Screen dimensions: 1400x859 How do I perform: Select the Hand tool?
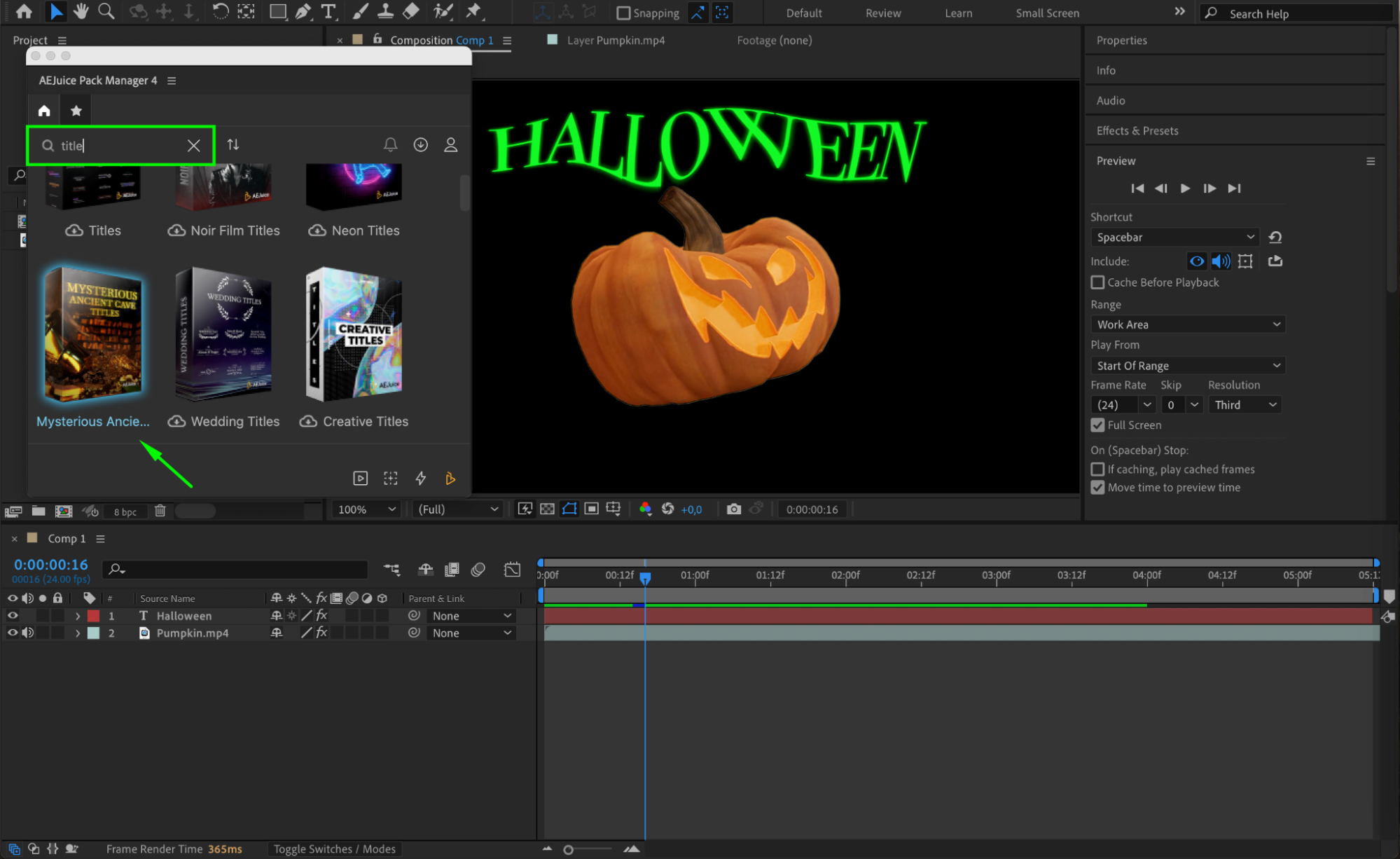(81, 11)
